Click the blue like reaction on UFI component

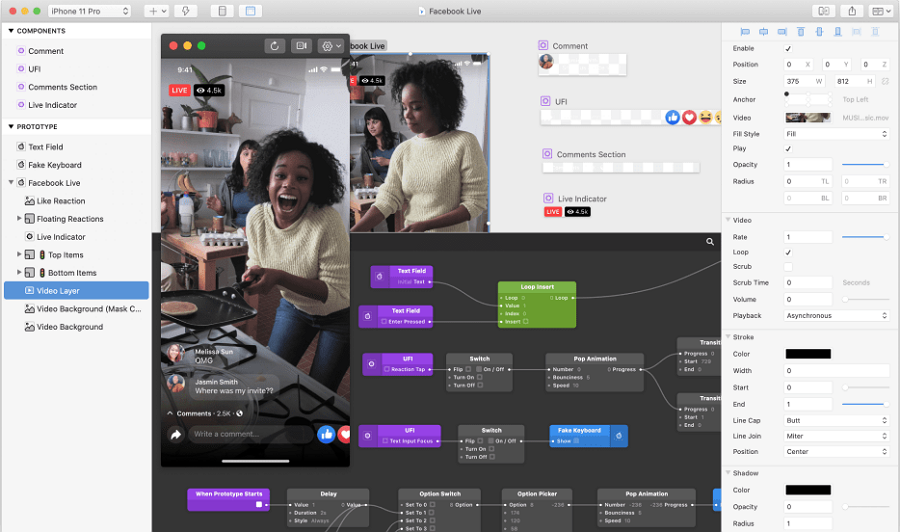pyautogui.click(x=673, y=117)
